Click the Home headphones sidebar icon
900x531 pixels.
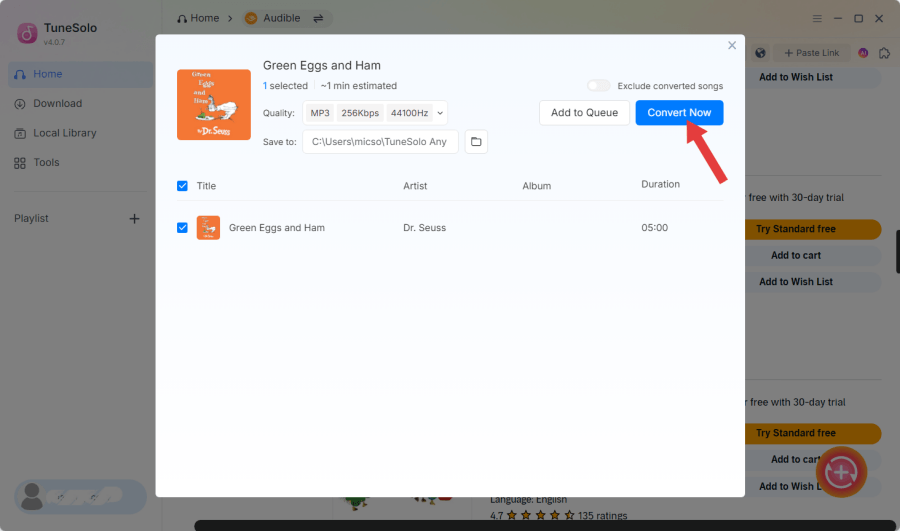[x=20, y=75]
